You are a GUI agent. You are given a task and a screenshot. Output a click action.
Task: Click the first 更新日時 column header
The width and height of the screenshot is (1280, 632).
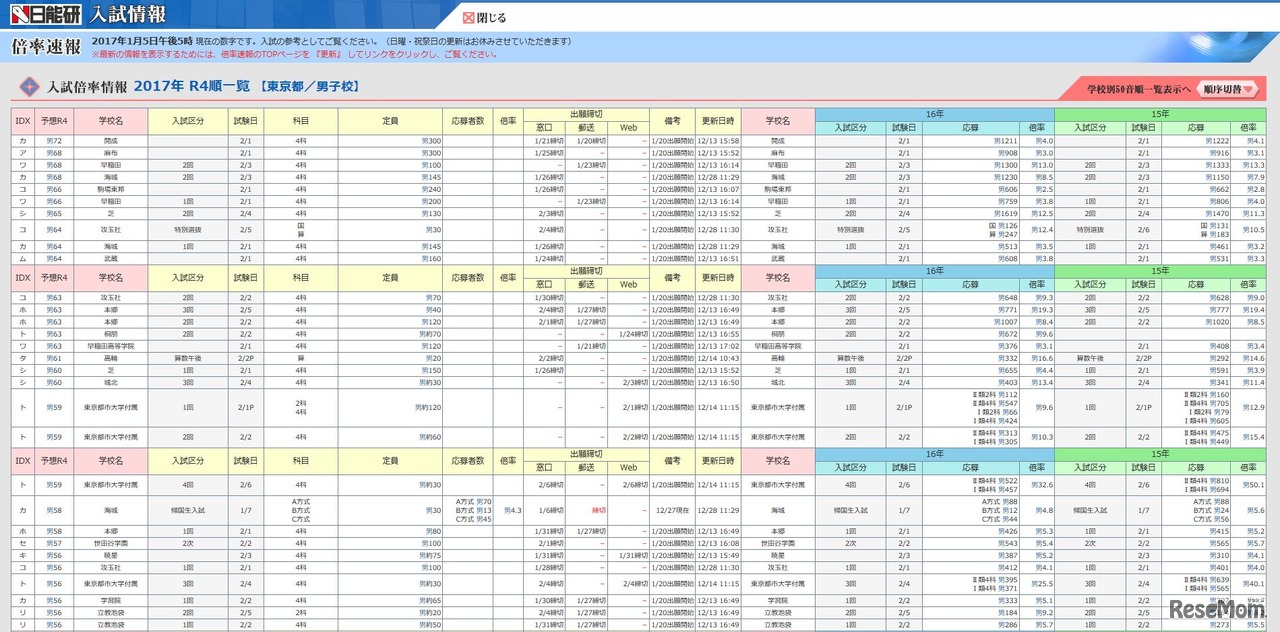(x=718, y=121)
